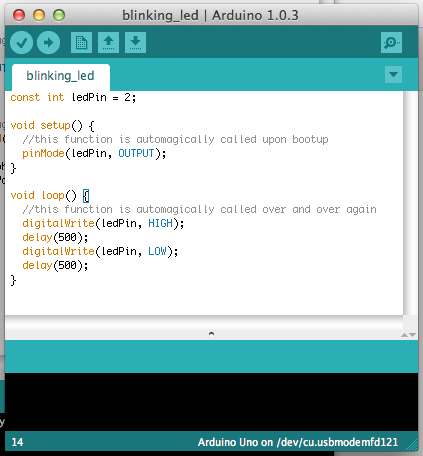Viewport: 423px width, 456px height.
Task: Select the blinking_led tab
Action: (x=61, y=76)
